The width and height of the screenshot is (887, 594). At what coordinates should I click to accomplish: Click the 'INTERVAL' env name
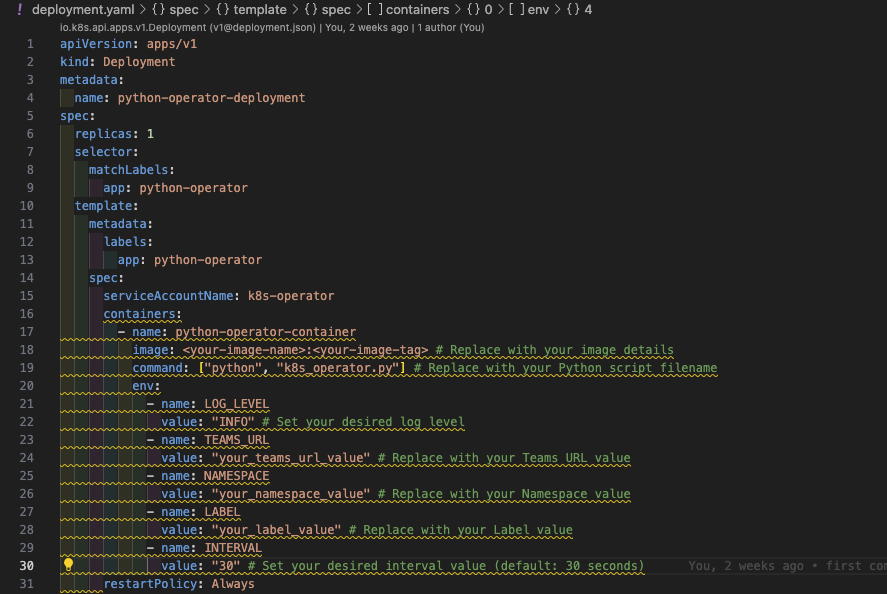[x=233, y=548]
